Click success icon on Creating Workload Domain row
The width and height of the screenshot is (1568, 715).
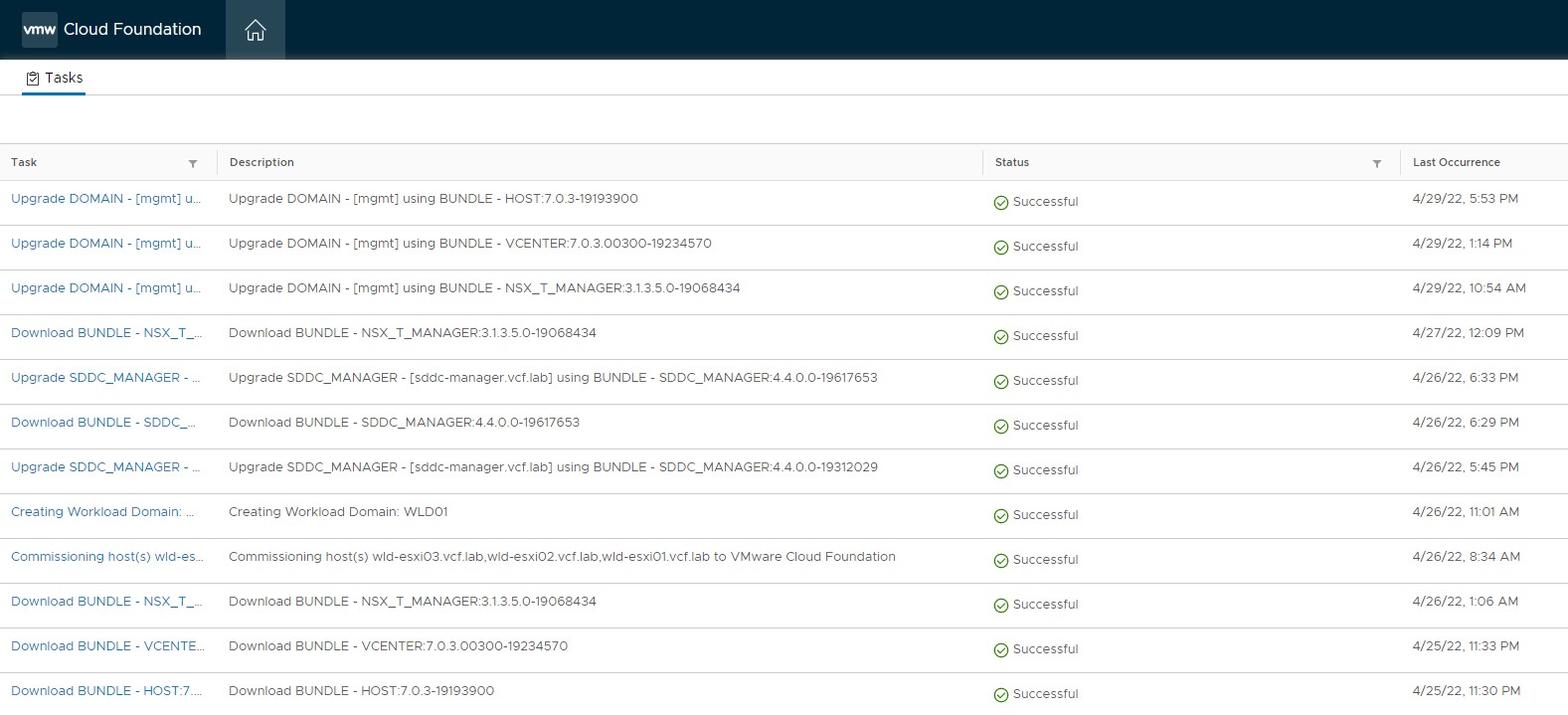(x=1001, y=516)
